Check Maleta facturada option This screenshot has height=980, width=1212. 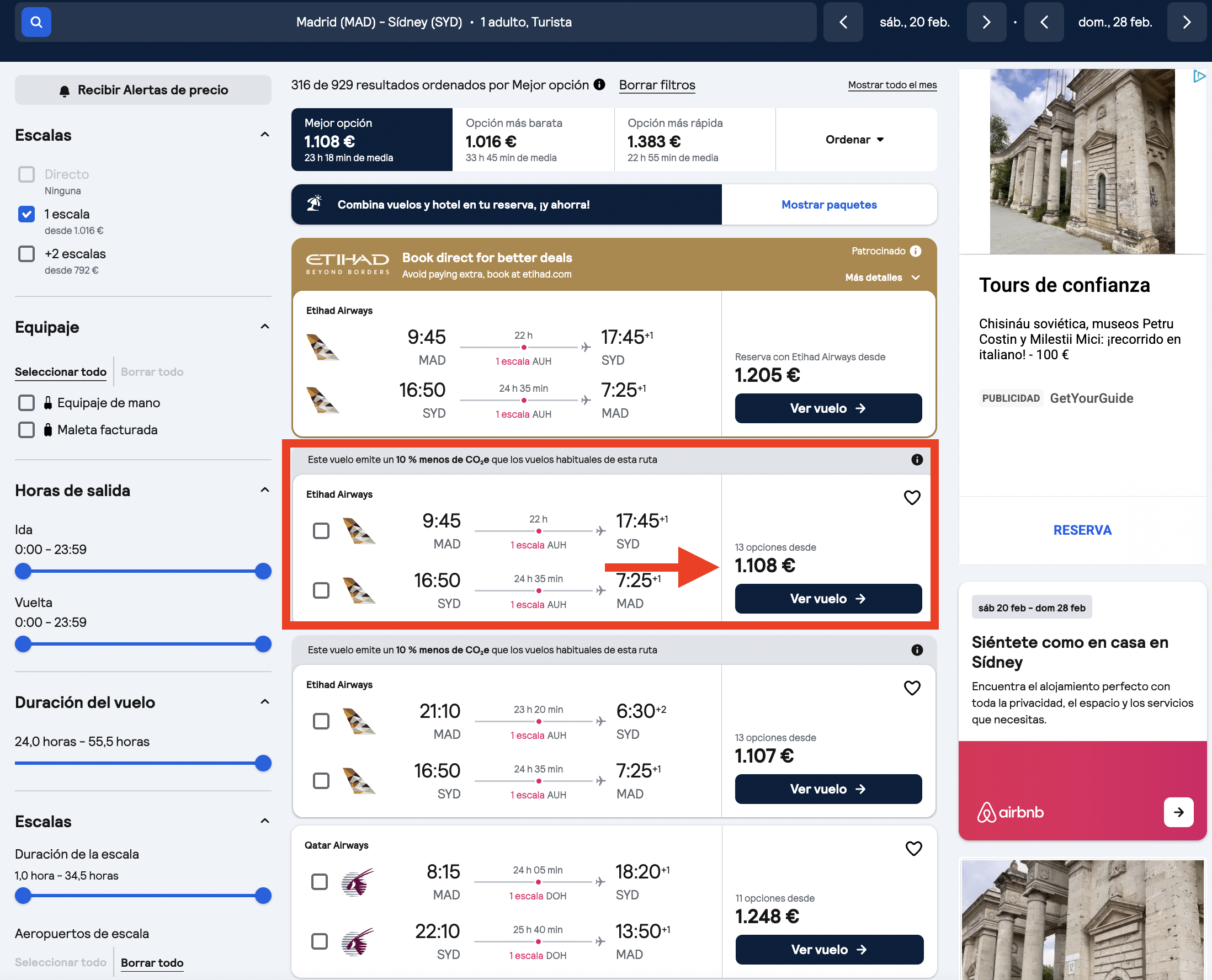[26, 430]
